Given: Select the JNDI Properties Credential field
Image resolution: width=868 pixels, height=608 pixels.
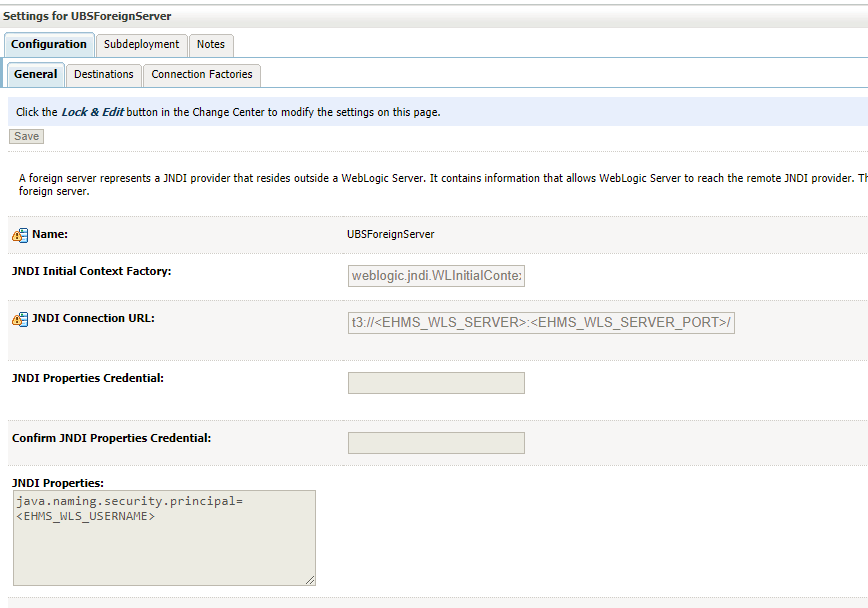Looking at the screenshot, I should (x=436, y=383).
